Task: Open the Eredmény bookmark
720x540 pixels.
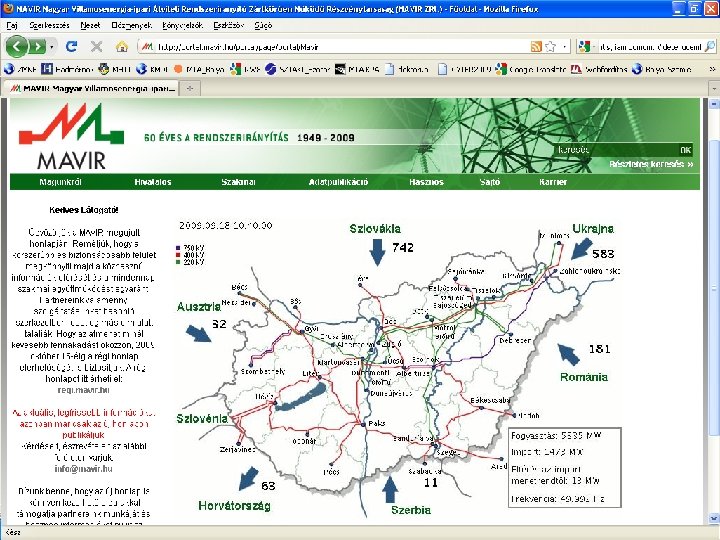Action: point(67,69)
